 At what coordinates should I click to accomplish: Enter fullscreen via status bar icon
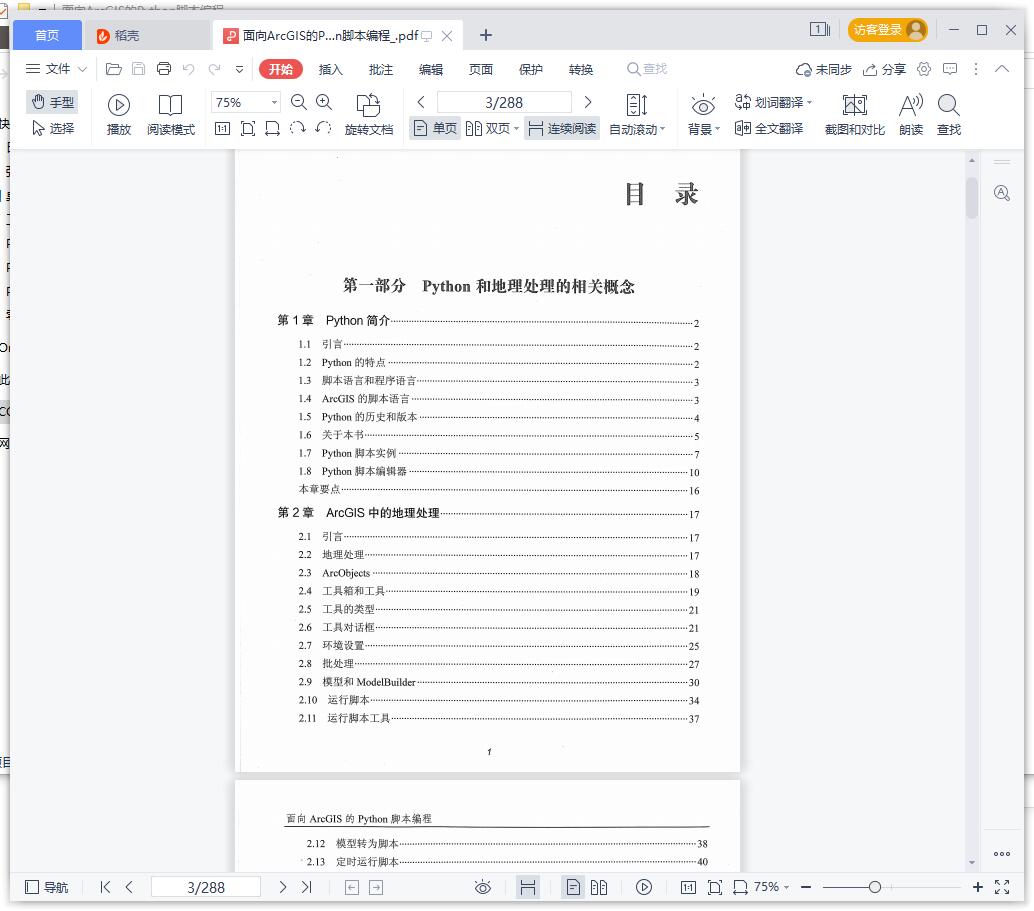tap(1002, 887)
